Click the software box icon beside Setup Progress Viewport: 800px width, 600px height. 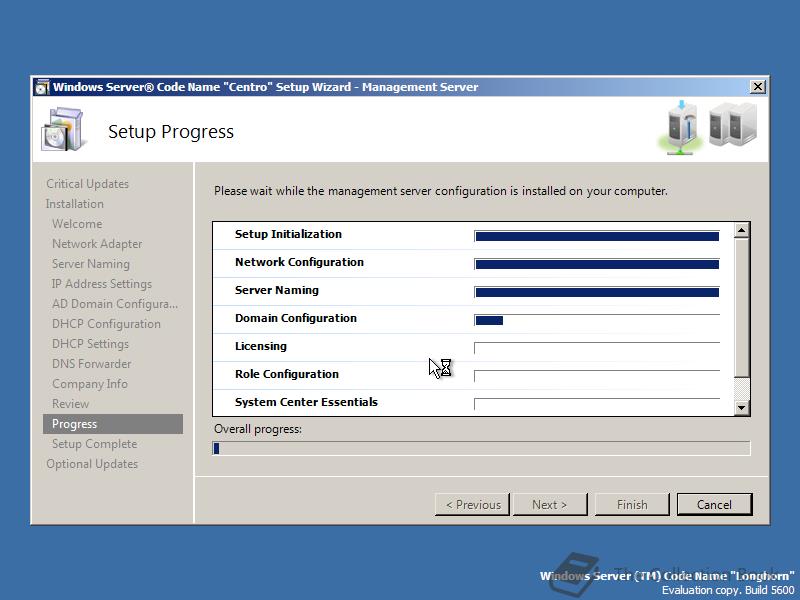(x=62, y=130)
